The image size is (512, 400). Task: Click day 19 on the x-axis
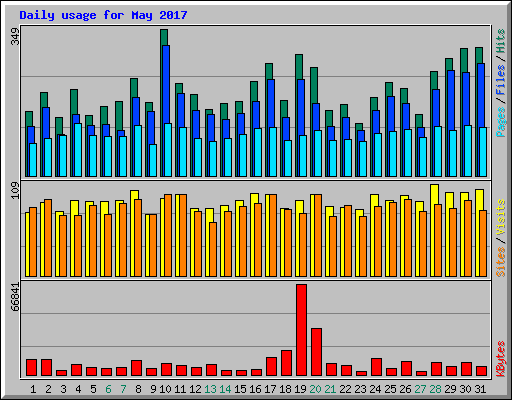coord(300,389)
